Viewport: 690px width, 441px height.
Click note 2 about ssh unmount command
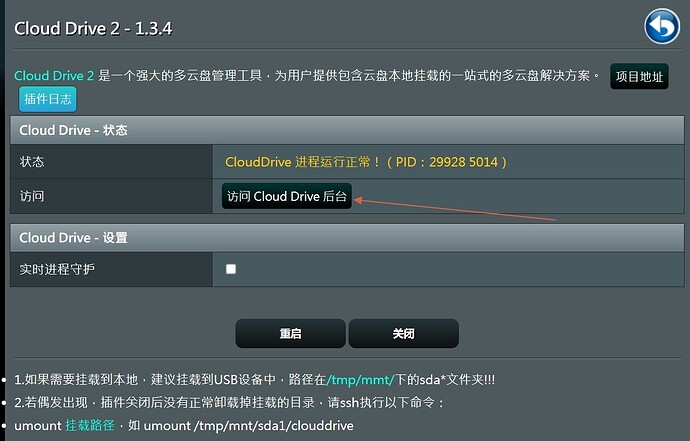229,402
